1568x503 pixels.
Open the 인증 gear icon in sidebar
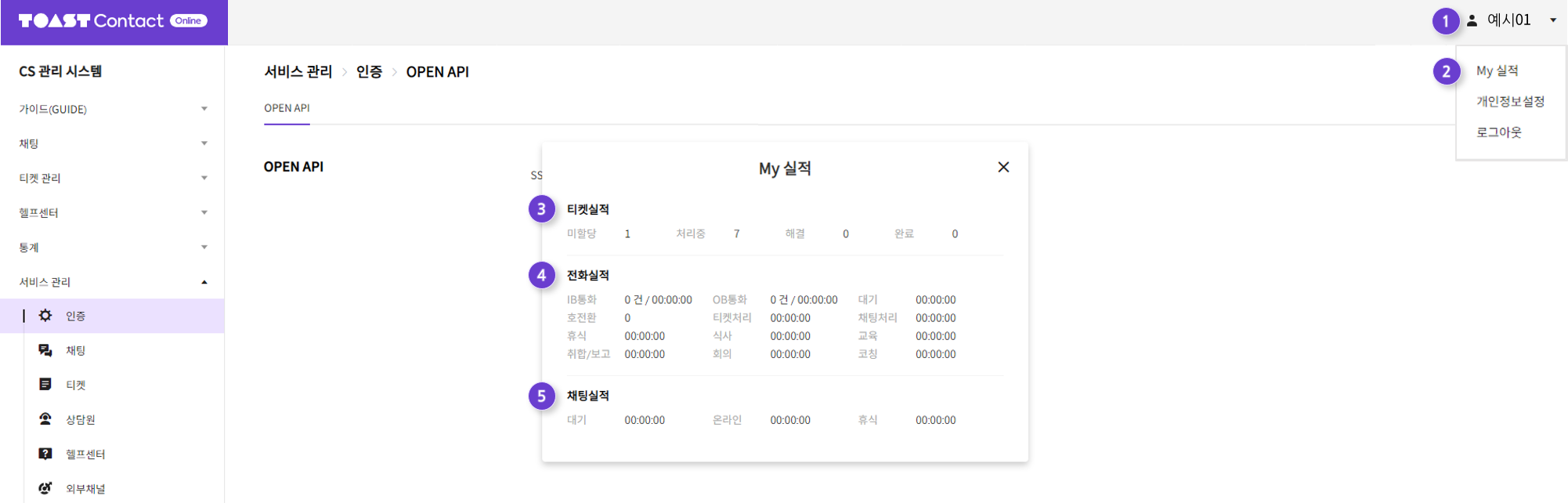pyautogui.click(x=45, y=316)
